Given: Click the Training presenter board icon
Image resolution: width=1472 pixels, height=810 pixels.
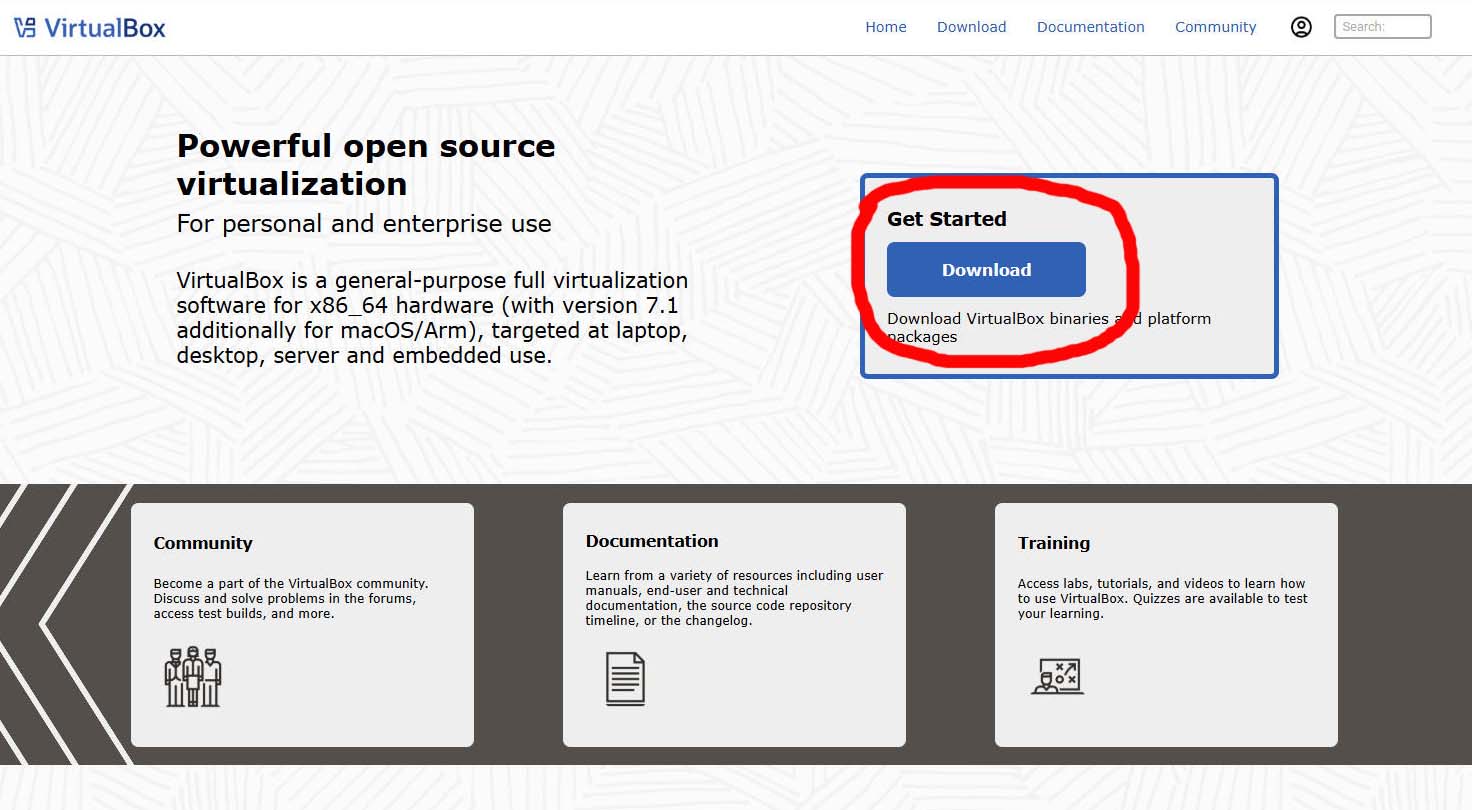Looking at the screenshot, I should click(1057, 676).
